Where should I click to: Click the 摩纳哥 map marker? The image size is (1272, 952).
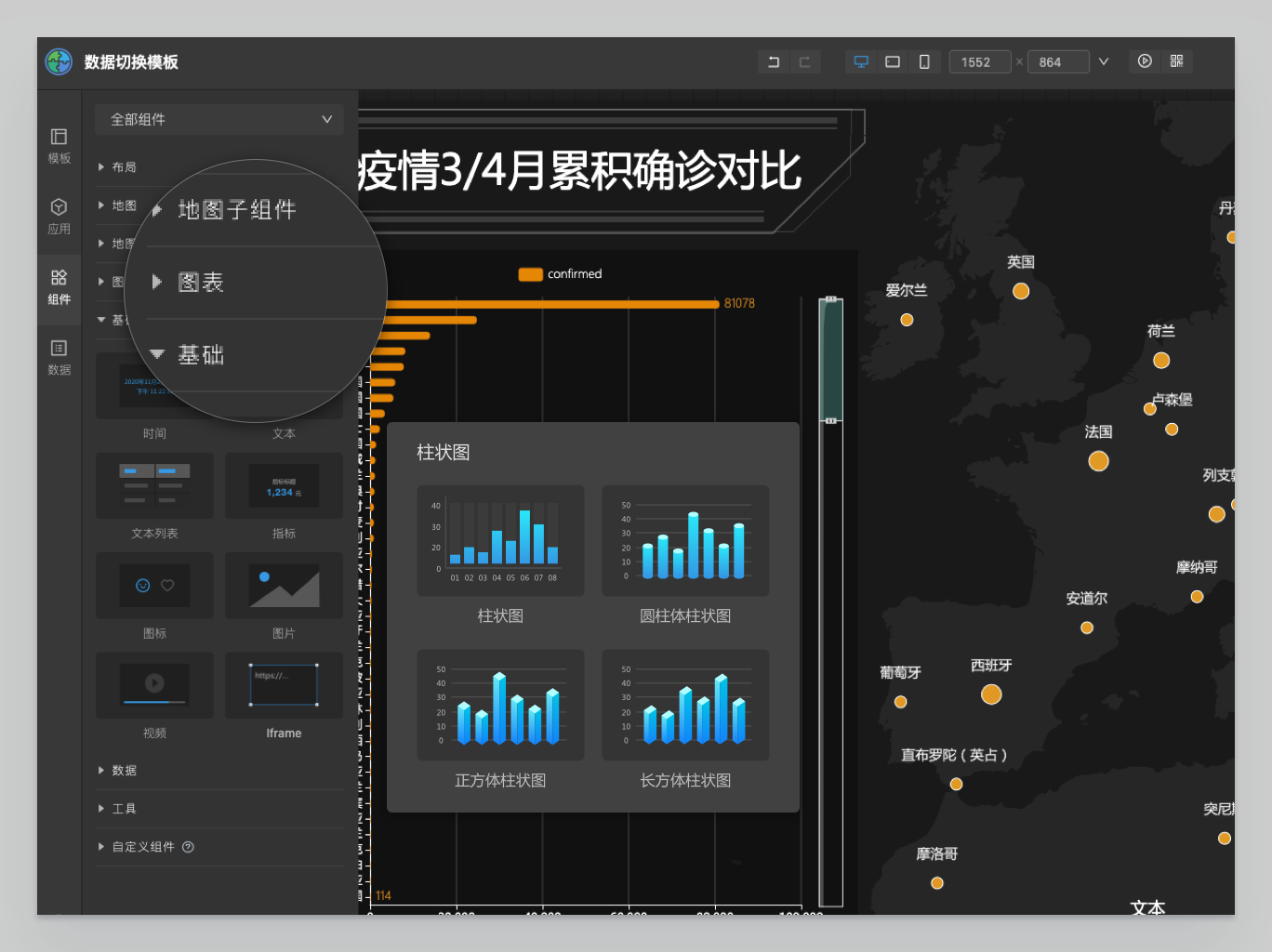pos(1197,597)
